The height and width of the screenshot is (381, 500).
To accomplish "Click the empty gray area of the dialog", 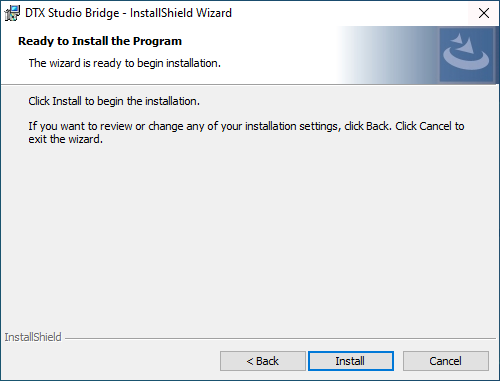I will tap(250, 233).
